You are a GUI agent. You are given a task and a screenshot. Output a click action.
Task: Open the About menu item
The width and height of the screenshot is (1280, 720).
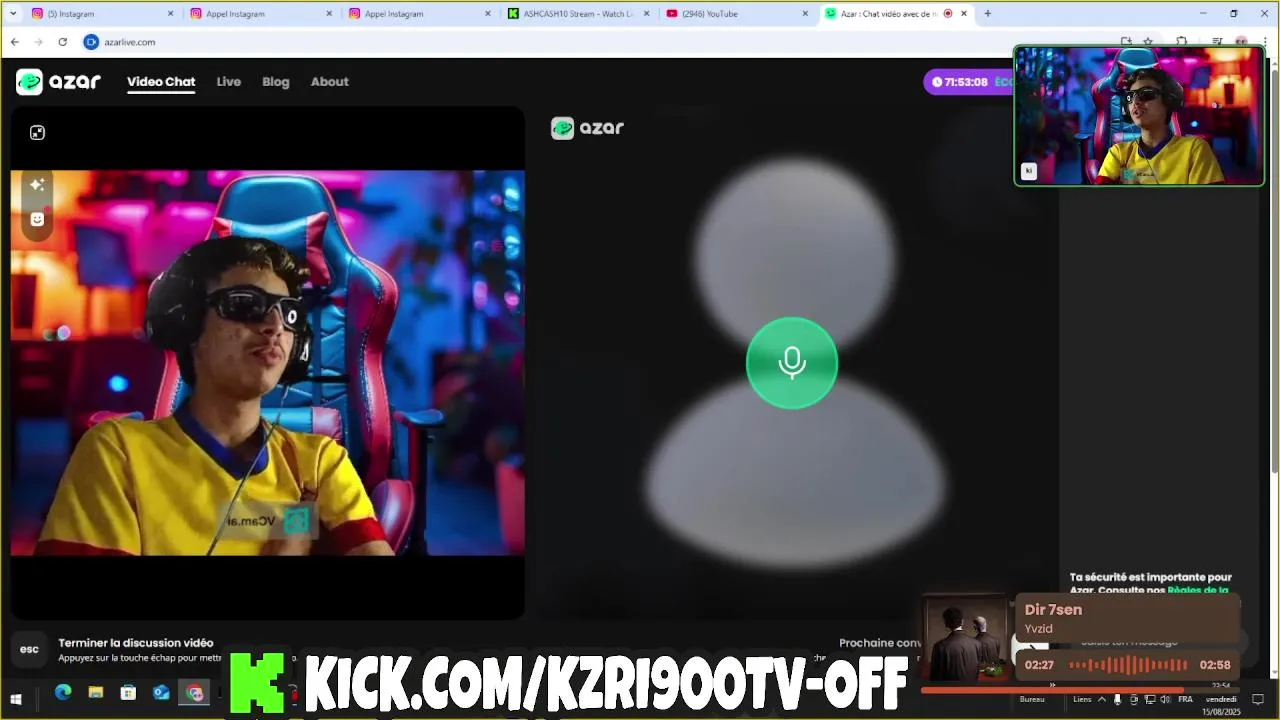[x=329, y=82]
